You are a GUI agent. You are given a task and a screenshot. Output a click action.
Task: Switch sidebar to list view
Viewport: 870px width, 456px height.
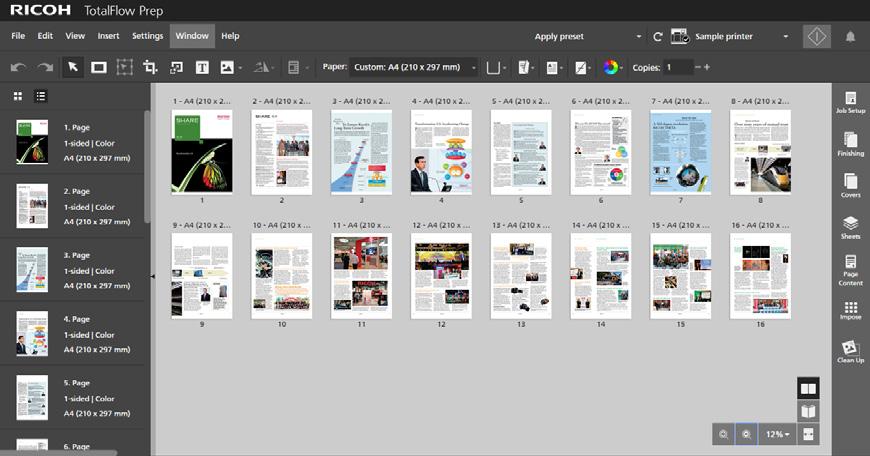pos(41,96)
